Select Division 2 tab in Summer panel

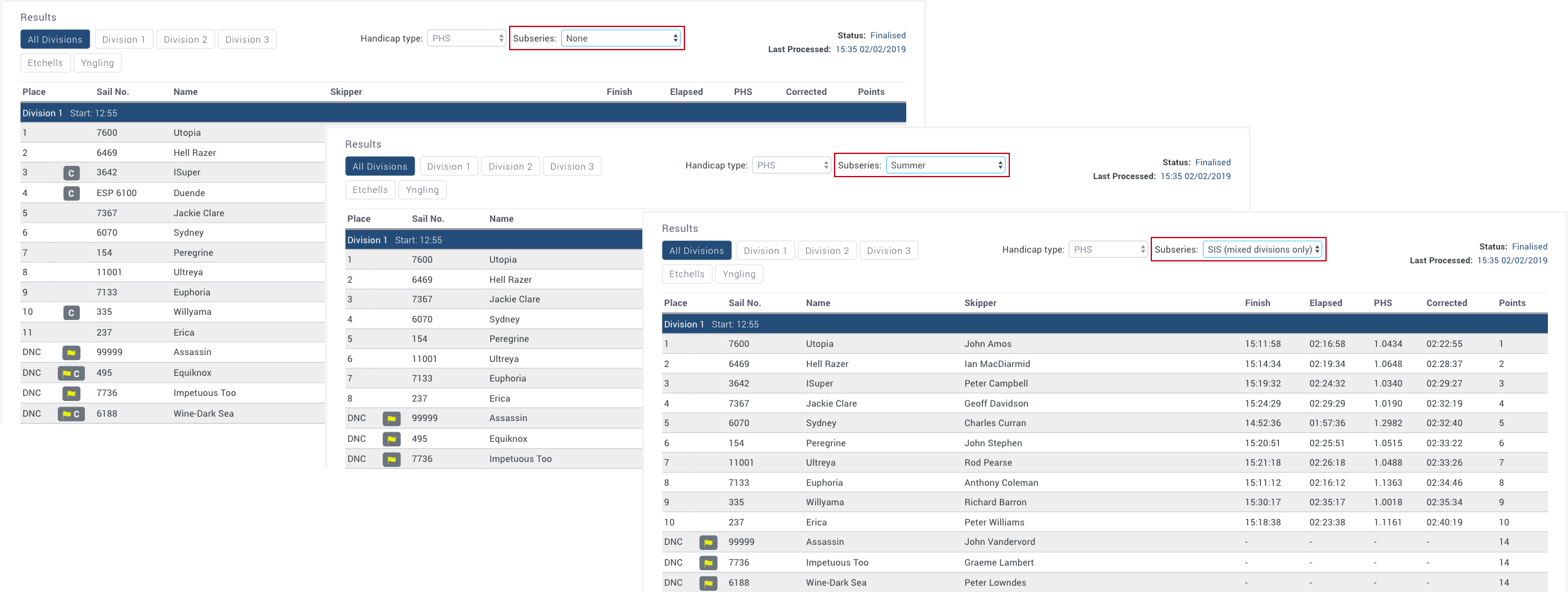point(510,167)
